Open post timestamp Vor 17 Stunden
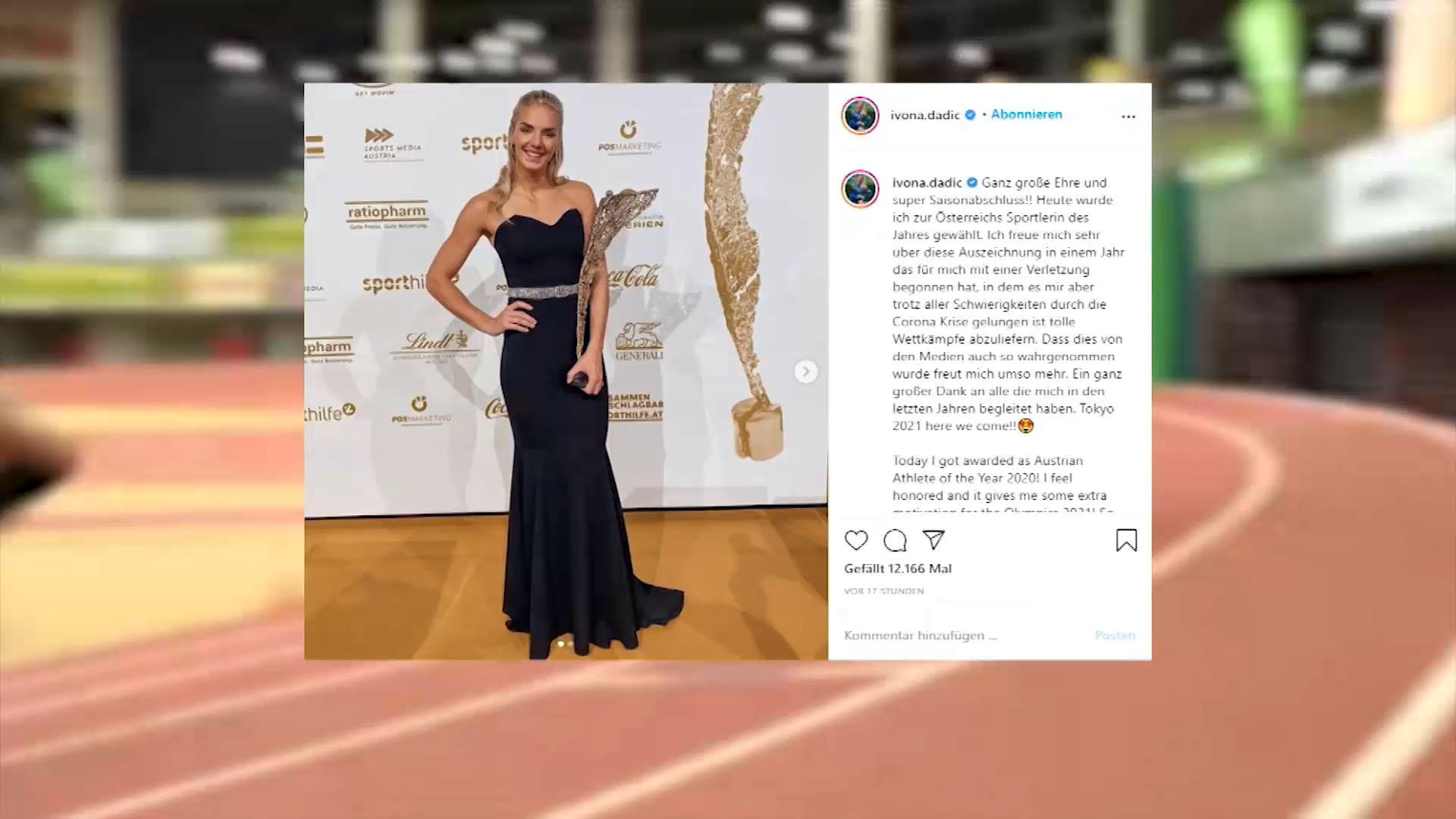Viewport: 1456px width, 819px height. (884, 591)
